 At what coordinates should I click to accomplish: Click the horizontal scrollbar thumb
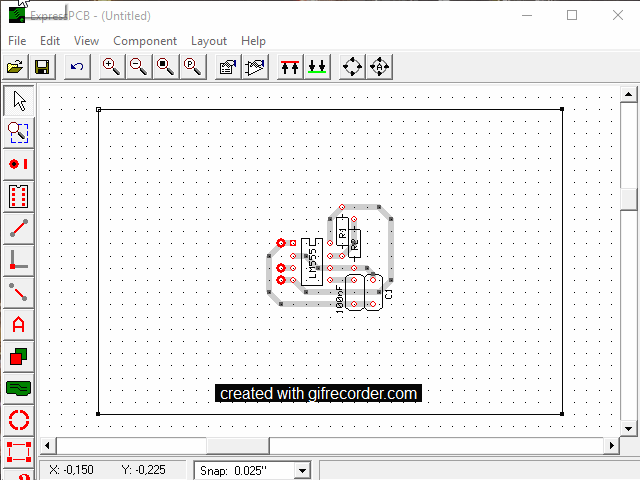click(238, 445)
